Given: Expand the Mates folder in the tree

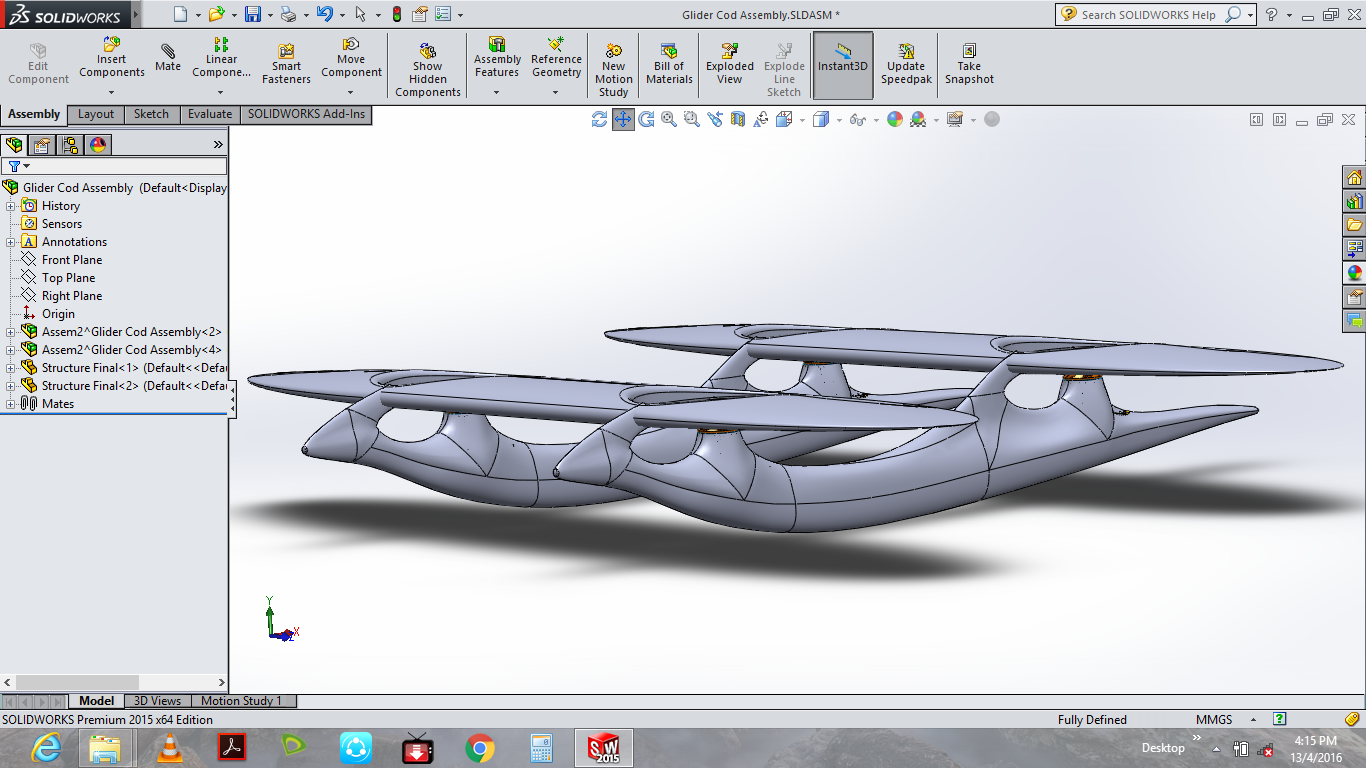Looking at the screenshot, I should tap(11, 404).
